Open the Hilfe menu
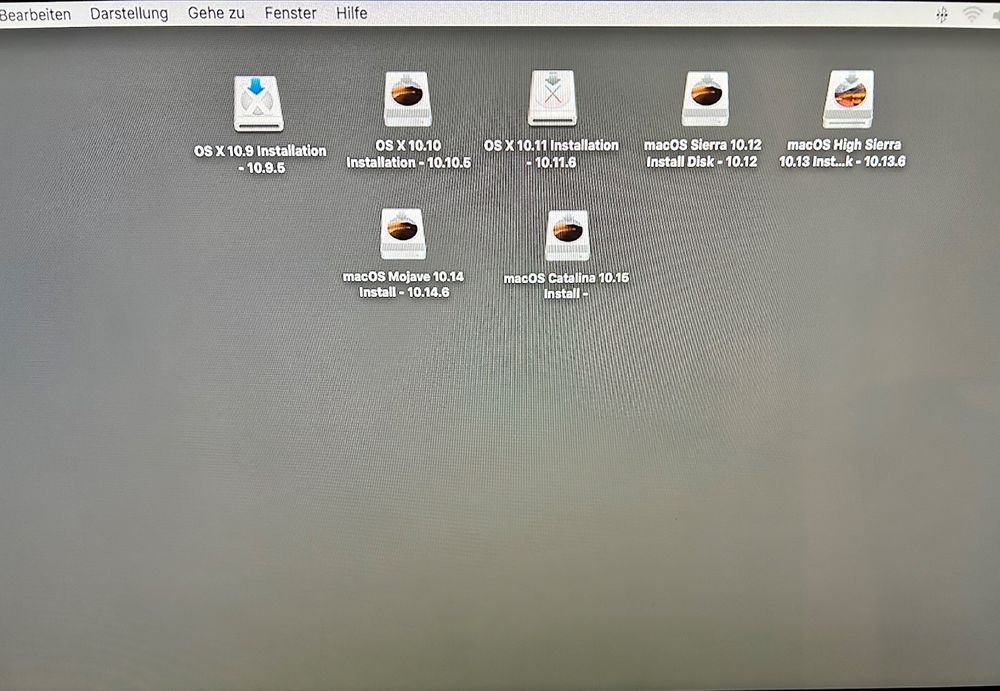Viewport: 1000px width, 691px height. 350,13
